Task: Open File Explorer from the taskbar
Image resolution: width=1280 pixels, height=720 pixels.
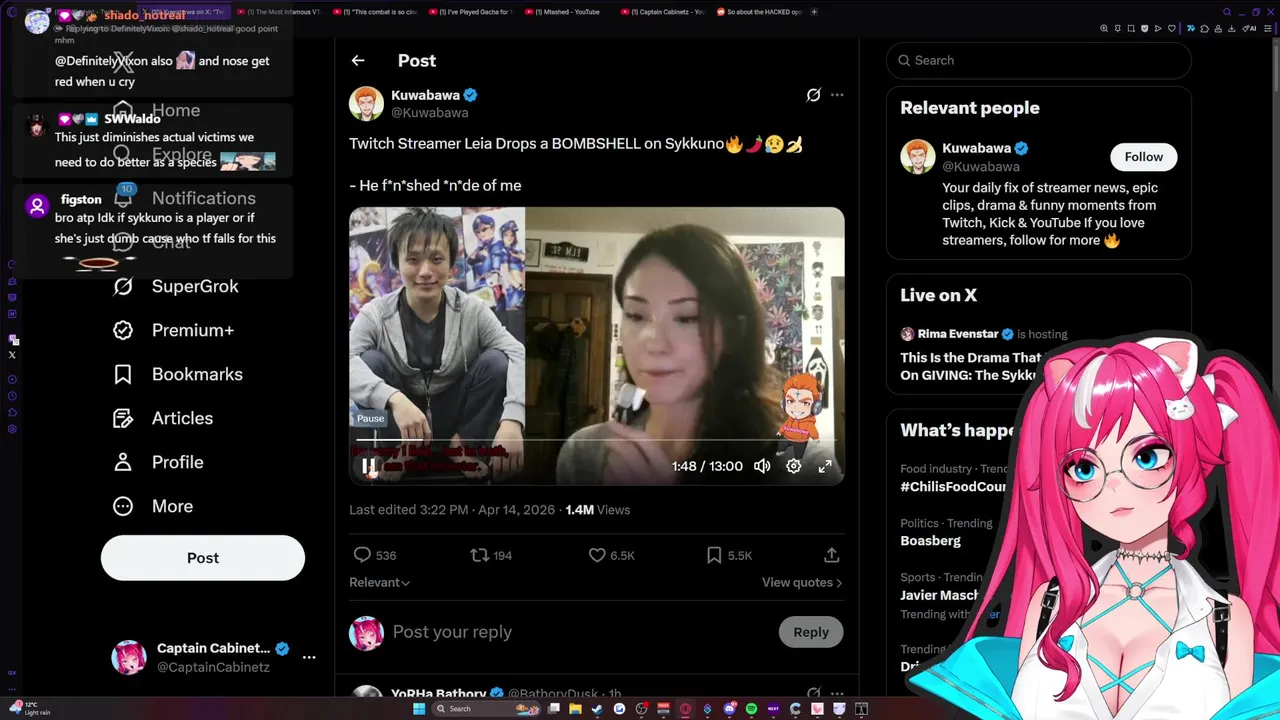Action: 575,709
